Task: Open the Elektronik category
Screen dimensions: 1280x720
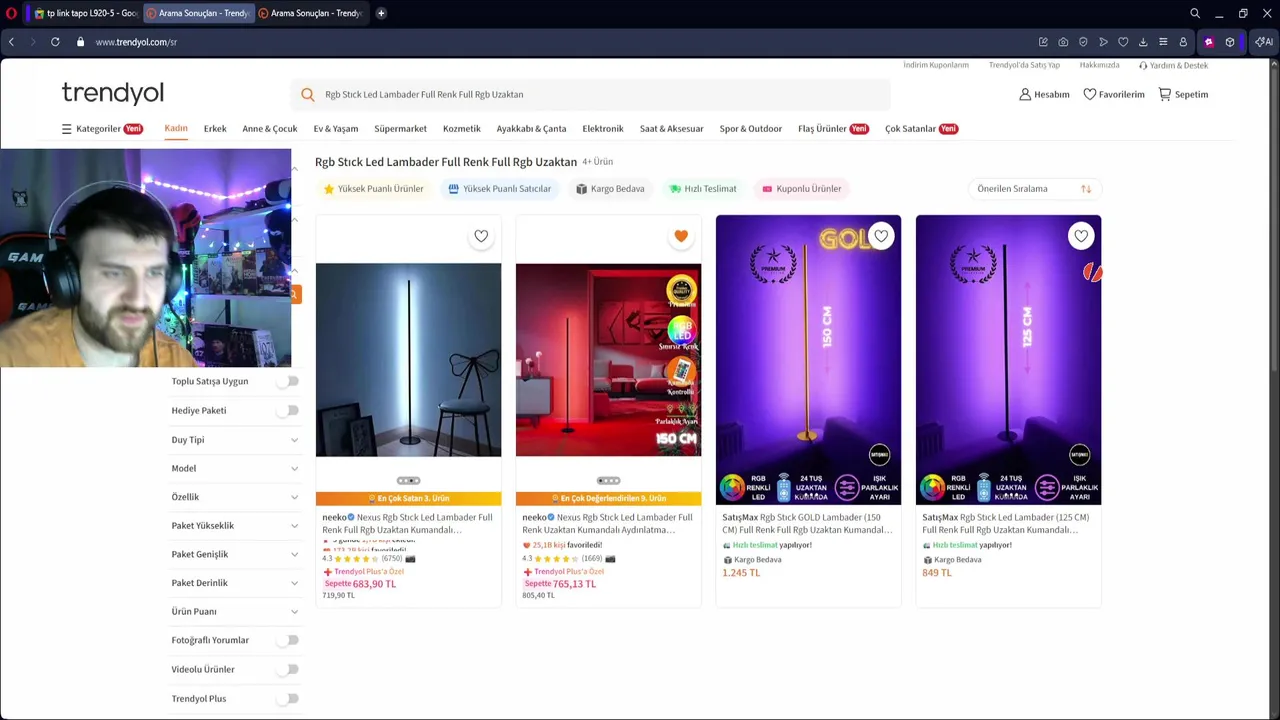Action: [603, 129]
